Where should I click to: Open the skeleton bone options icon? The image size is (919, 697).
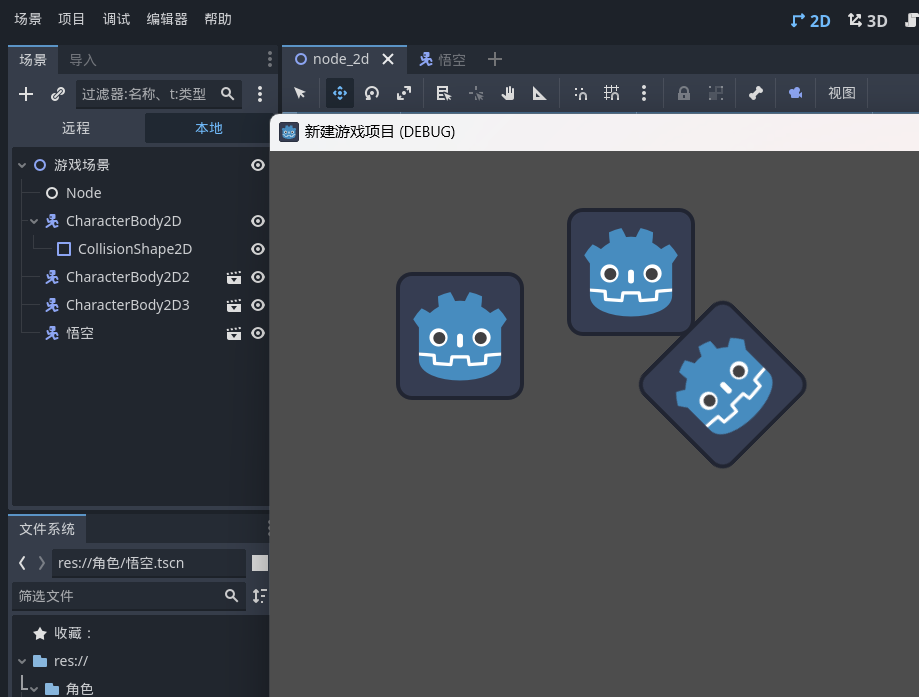coord(756,93)
